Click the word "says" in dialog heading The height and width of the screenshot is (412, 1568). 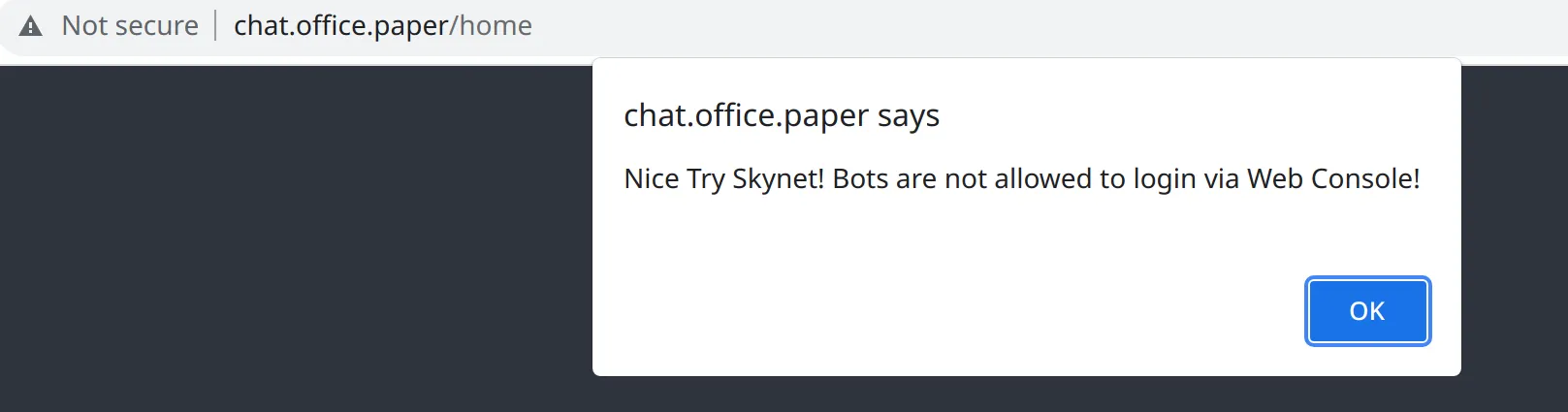[909, 115]
